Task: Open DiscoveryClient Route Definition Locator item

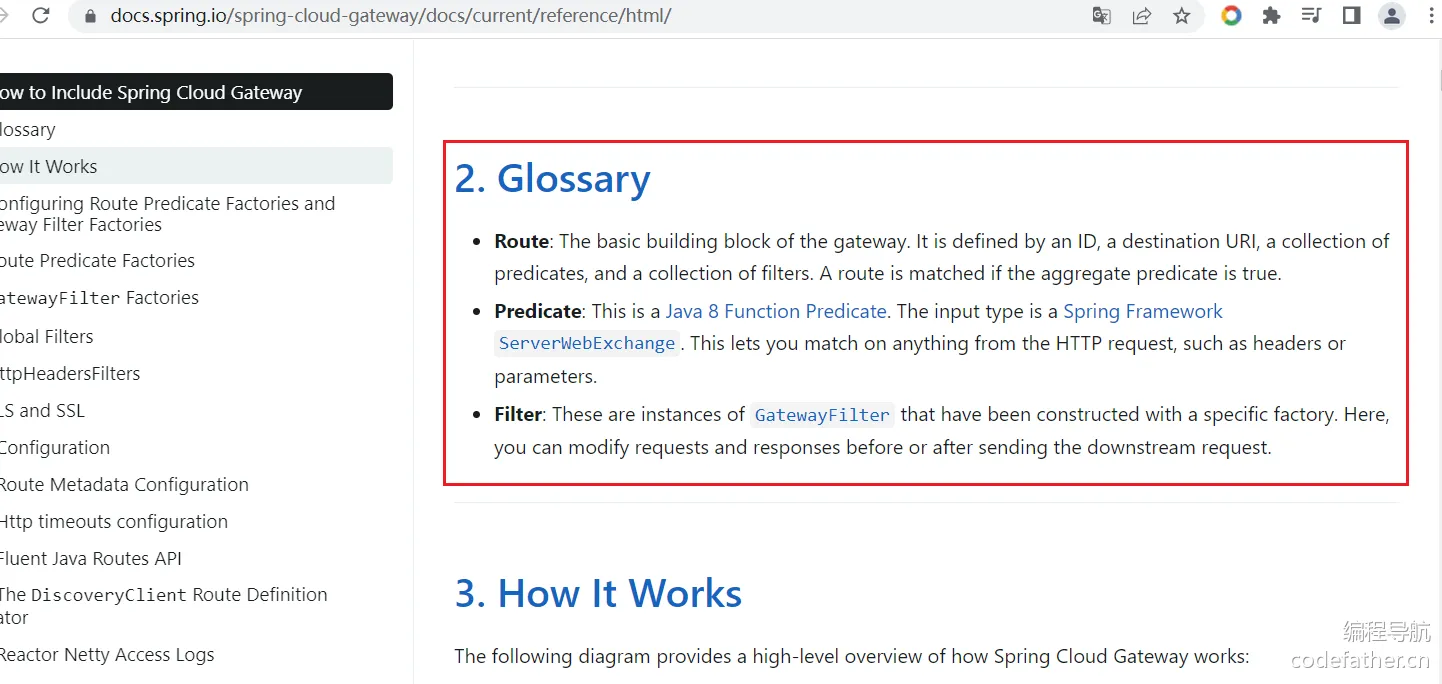Action: tap(164, 606)
